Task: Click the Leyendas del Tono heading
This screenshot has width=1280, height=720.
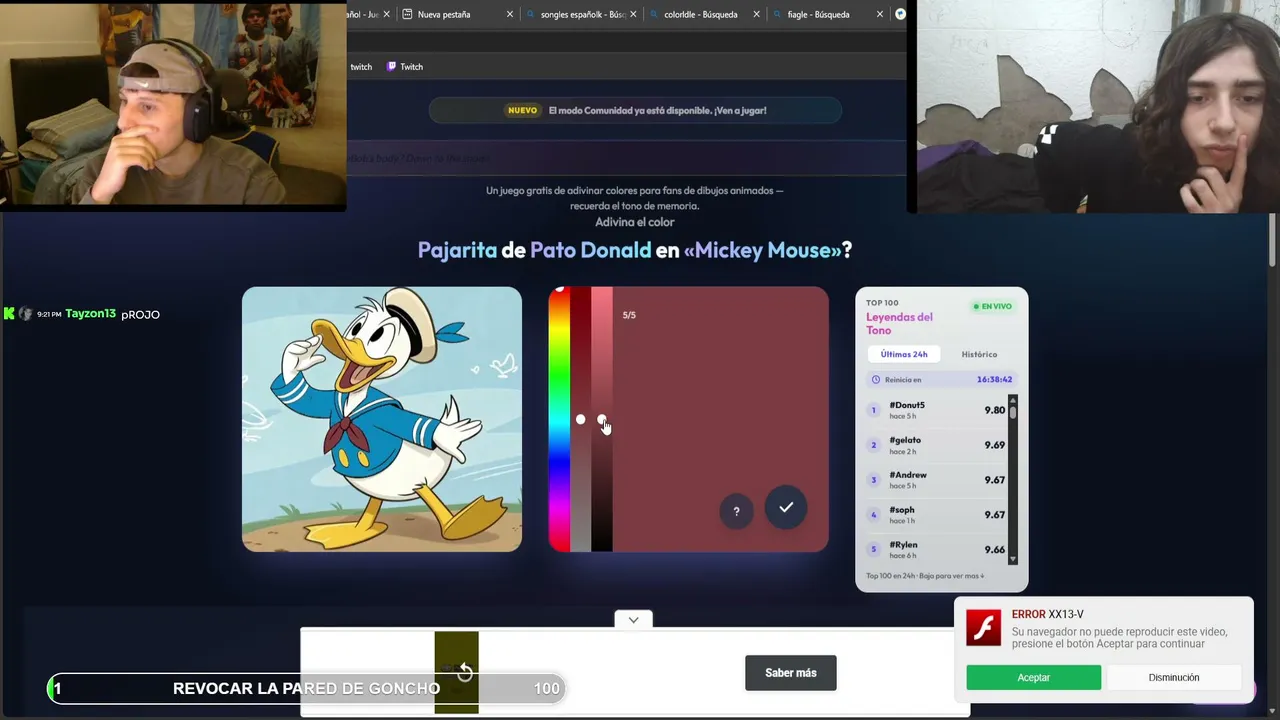Action: pyautogui.click(x=899, y=324)
